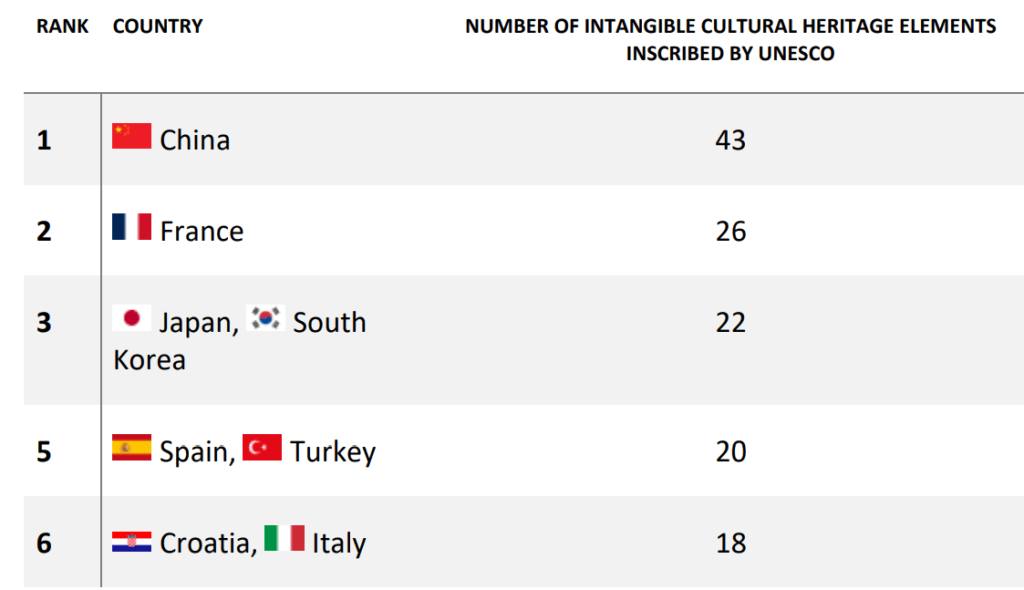This screenshot has width=1024, height=590.
Task: Click the Turkey flag icon
Action: (262, 448)
